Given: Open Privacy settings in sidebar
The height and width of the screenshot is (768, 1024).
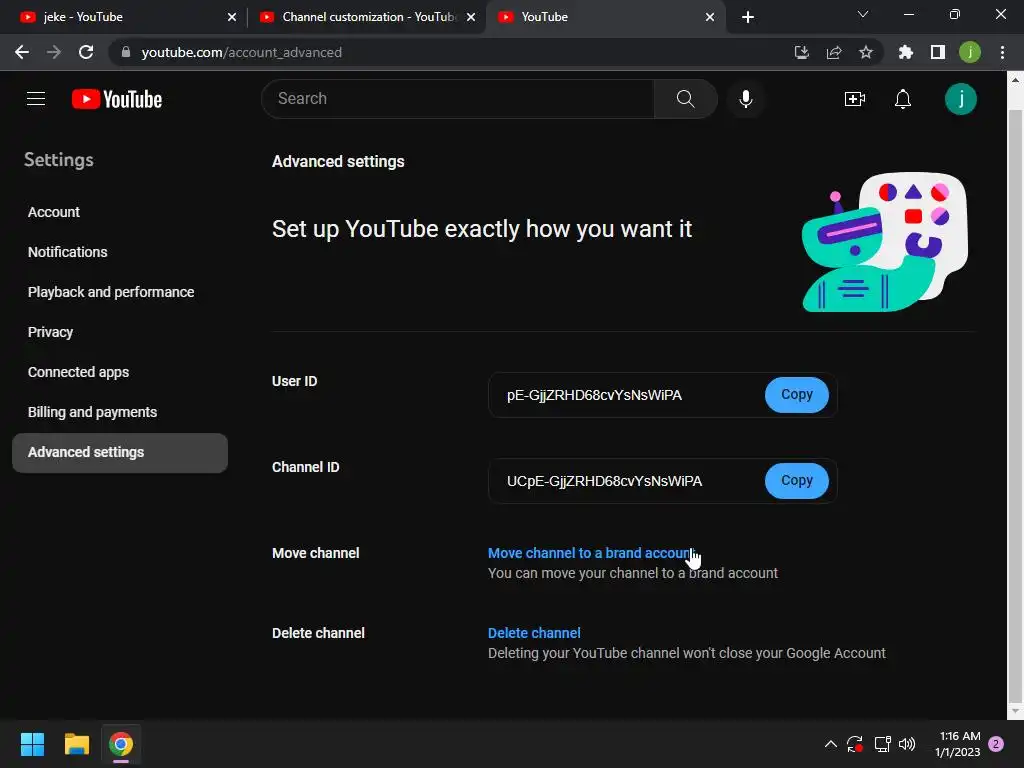Looking at the screenshot, I should pyautogui.click(x=50, y=332).
